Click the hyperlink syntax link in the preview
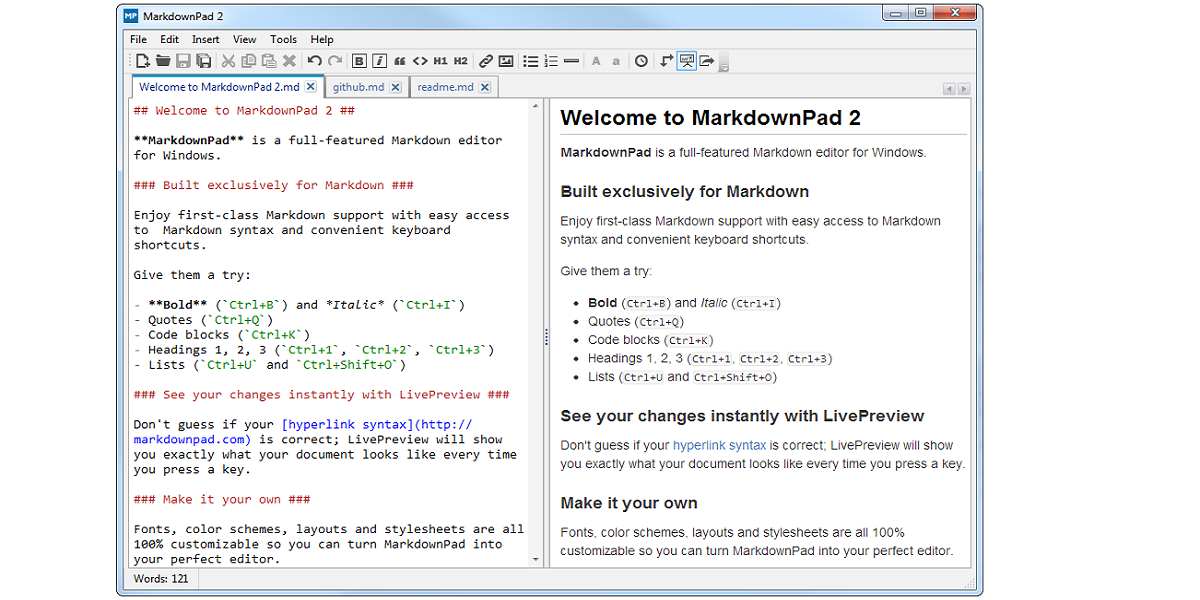The image size is (1200, 600). point(720,445)
